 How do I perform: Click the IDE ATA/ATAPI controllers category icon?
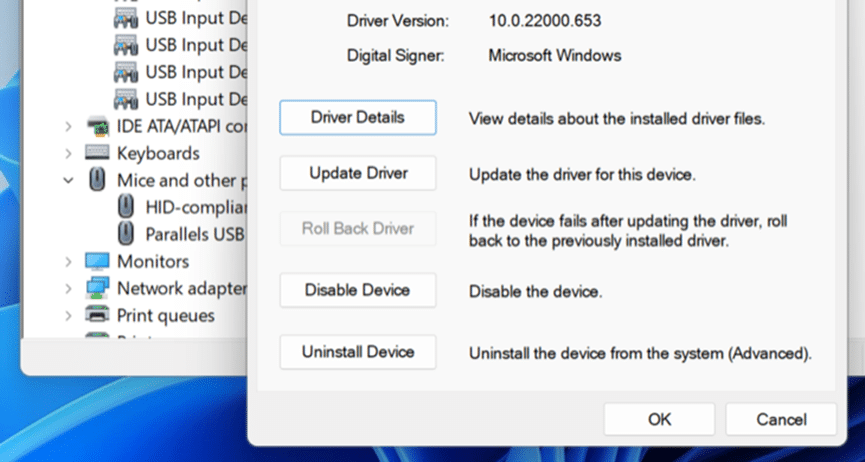point(98,127)
